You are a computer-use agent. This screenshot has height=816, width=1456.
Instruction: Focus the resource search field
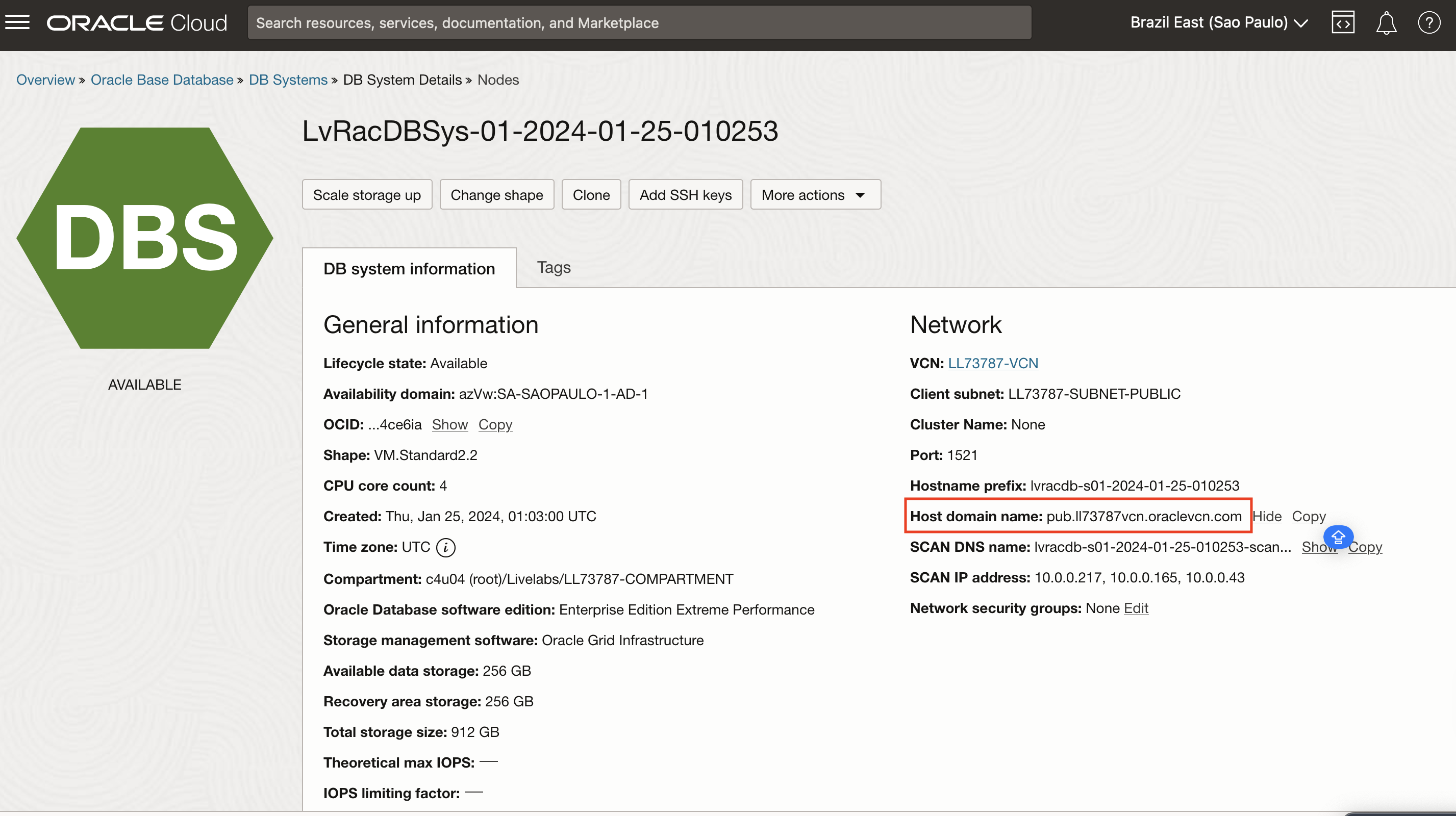639,22
